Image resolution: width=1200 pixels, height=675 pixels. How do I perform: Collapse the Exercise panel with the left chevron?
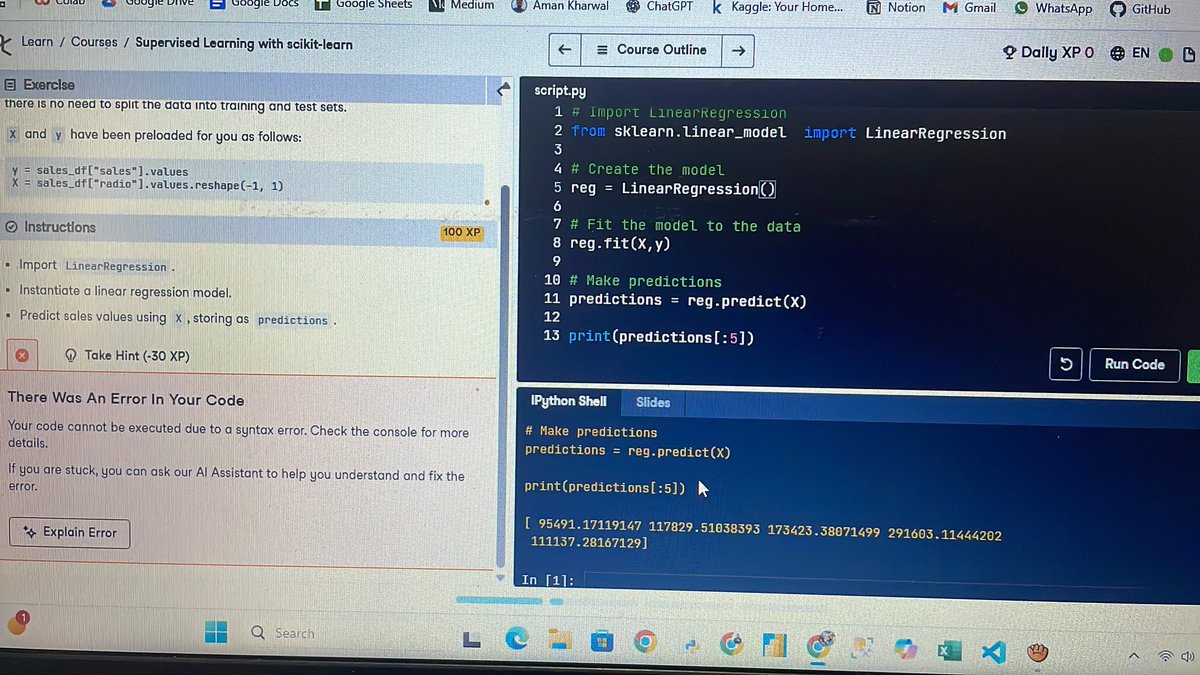502,88
